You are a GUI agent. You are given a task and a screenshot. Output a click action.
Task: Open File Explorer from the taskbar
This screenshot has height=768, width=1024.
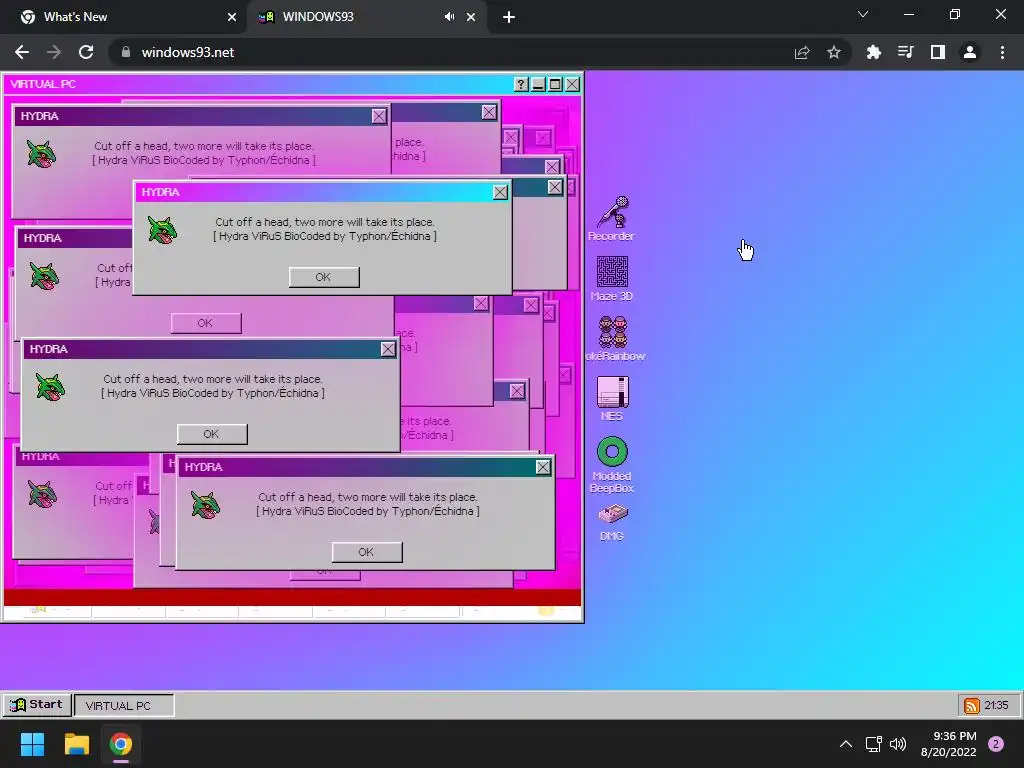tap(76, 744)
